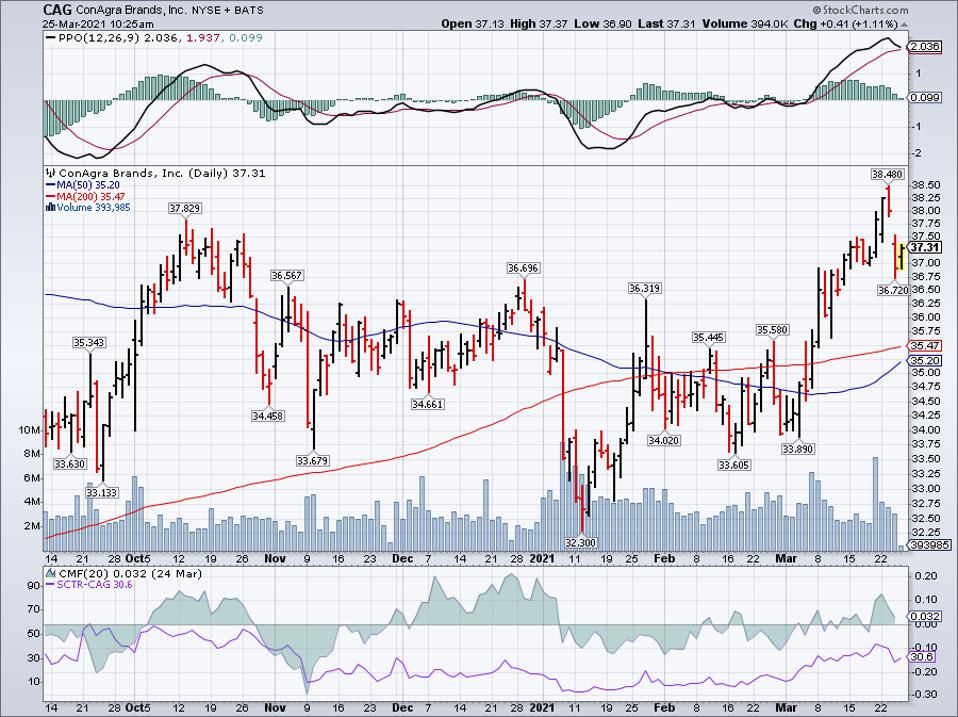Click the 34.020 price label
Screen dimensions: 958x717
tap(664, 440)
